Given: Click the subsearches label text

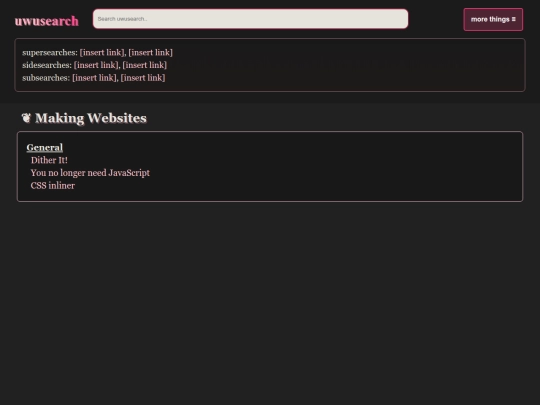Looking at the screenshot, I should tap(46, 78).
